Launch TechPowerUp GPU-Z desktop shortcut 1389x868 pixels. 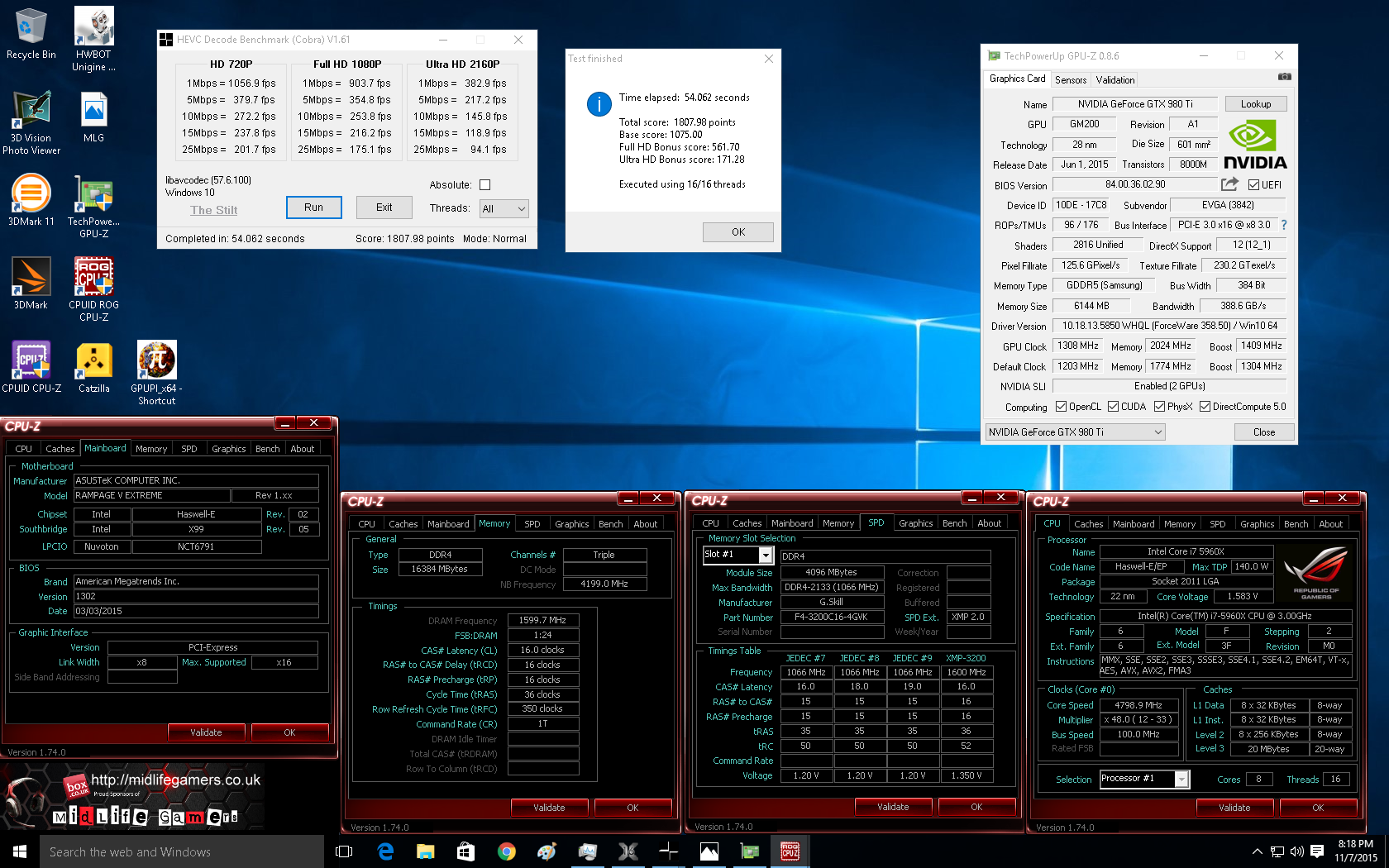coord(93,207)
